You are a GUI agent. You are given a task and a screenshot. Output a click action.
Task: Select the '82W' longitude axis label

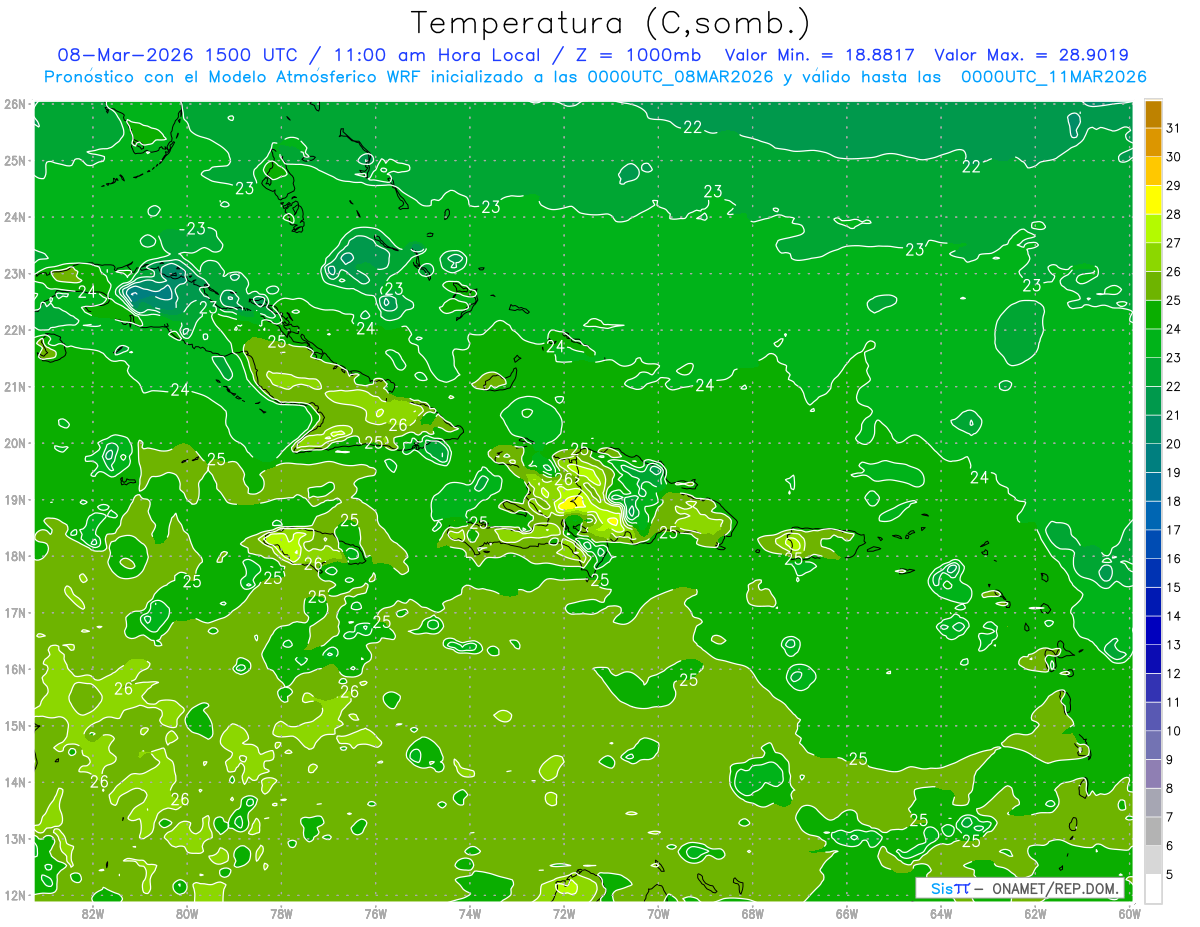coord(92,913)
